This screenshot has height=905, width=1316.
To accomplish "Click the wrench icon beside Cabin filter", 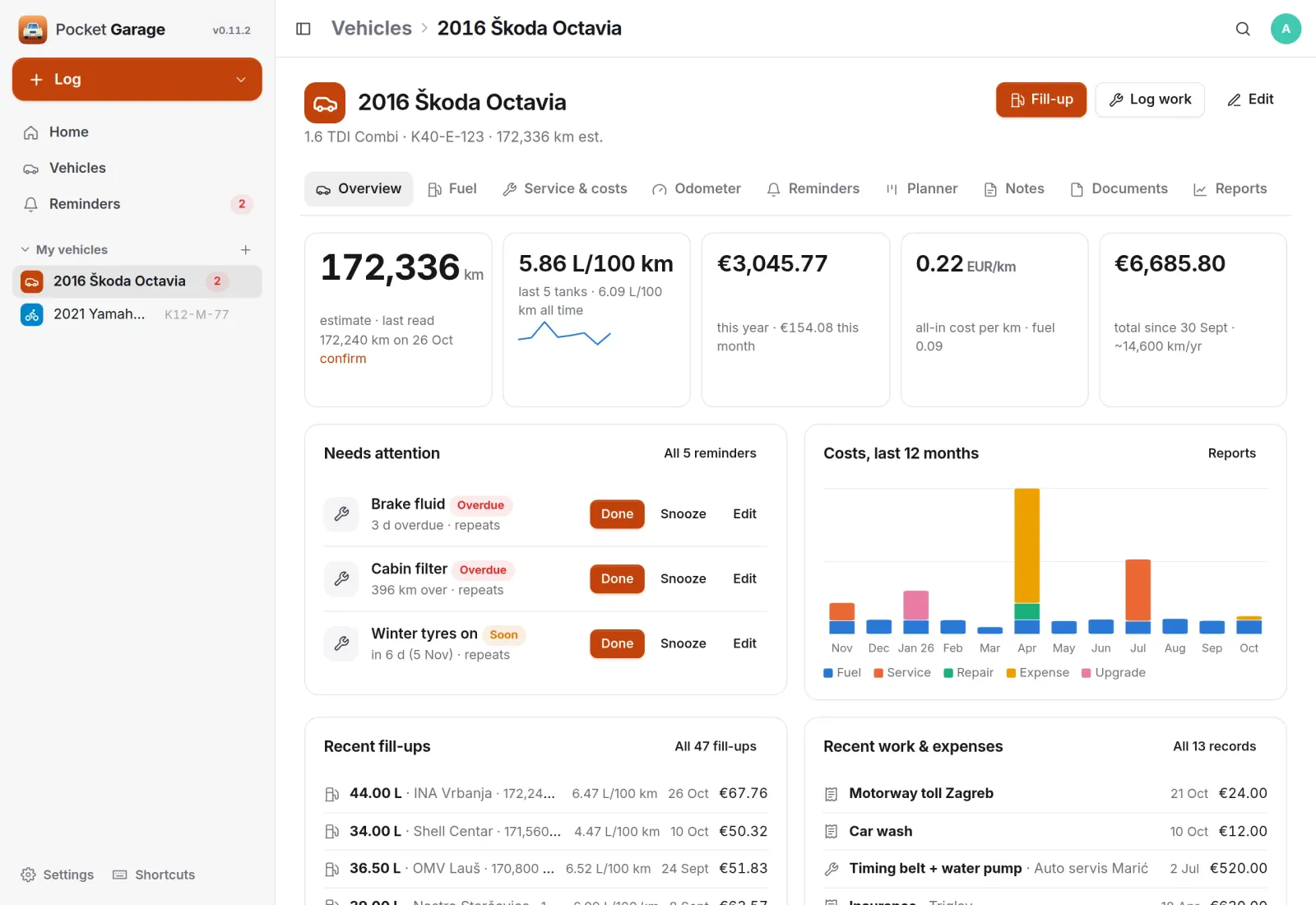I will tap(341, 579).
